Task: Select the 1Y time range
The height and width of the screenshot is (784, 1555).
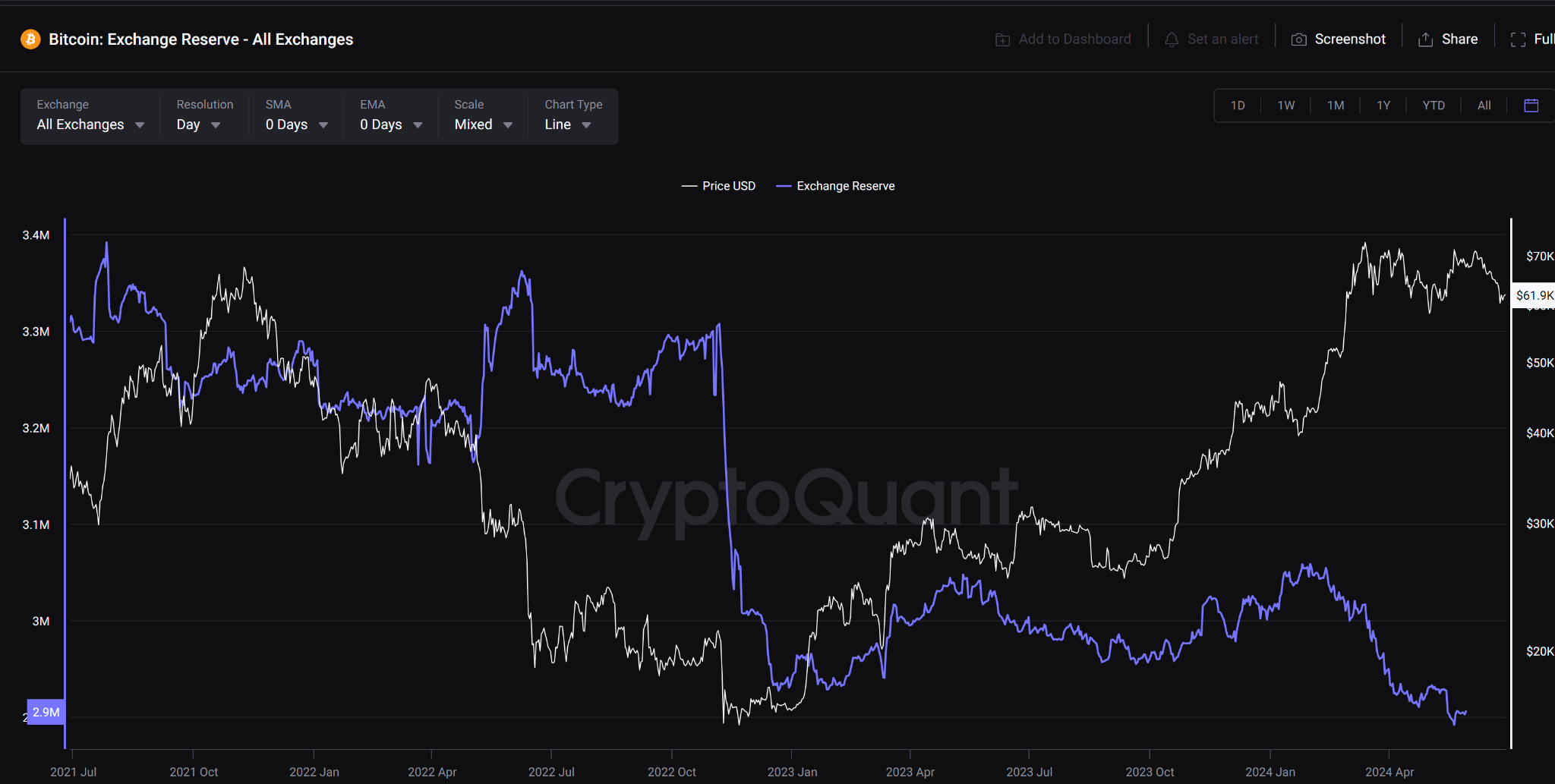Action: 1383,105
